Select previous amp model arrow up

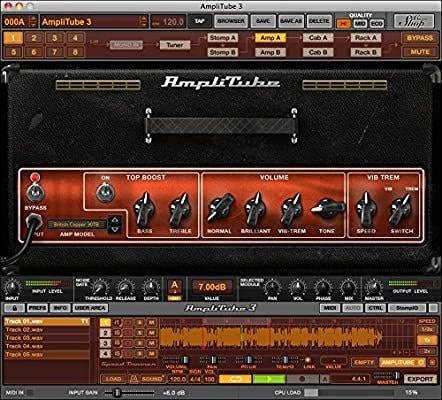[x=114, y=220]
